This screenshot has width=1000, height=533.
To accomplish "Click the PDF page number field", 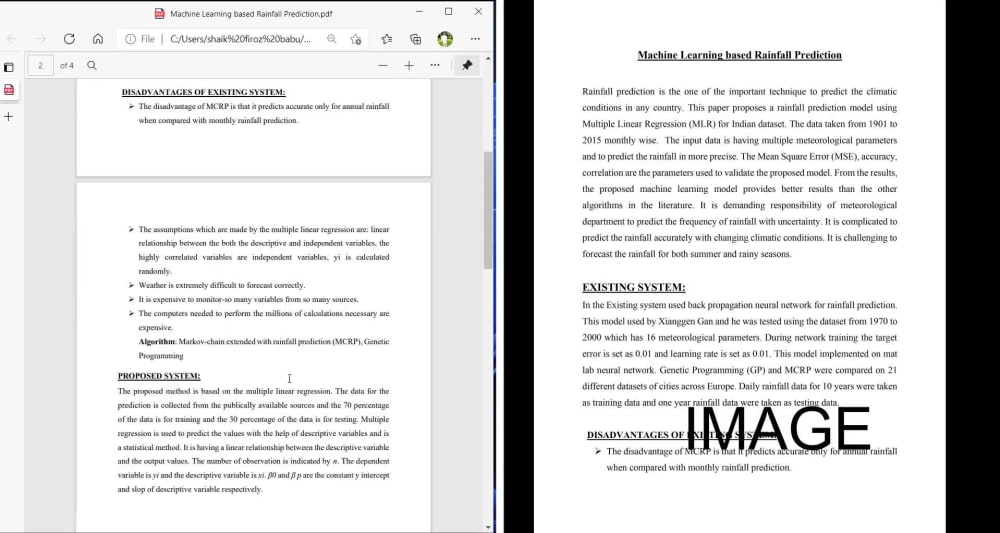I will point(40,66).
